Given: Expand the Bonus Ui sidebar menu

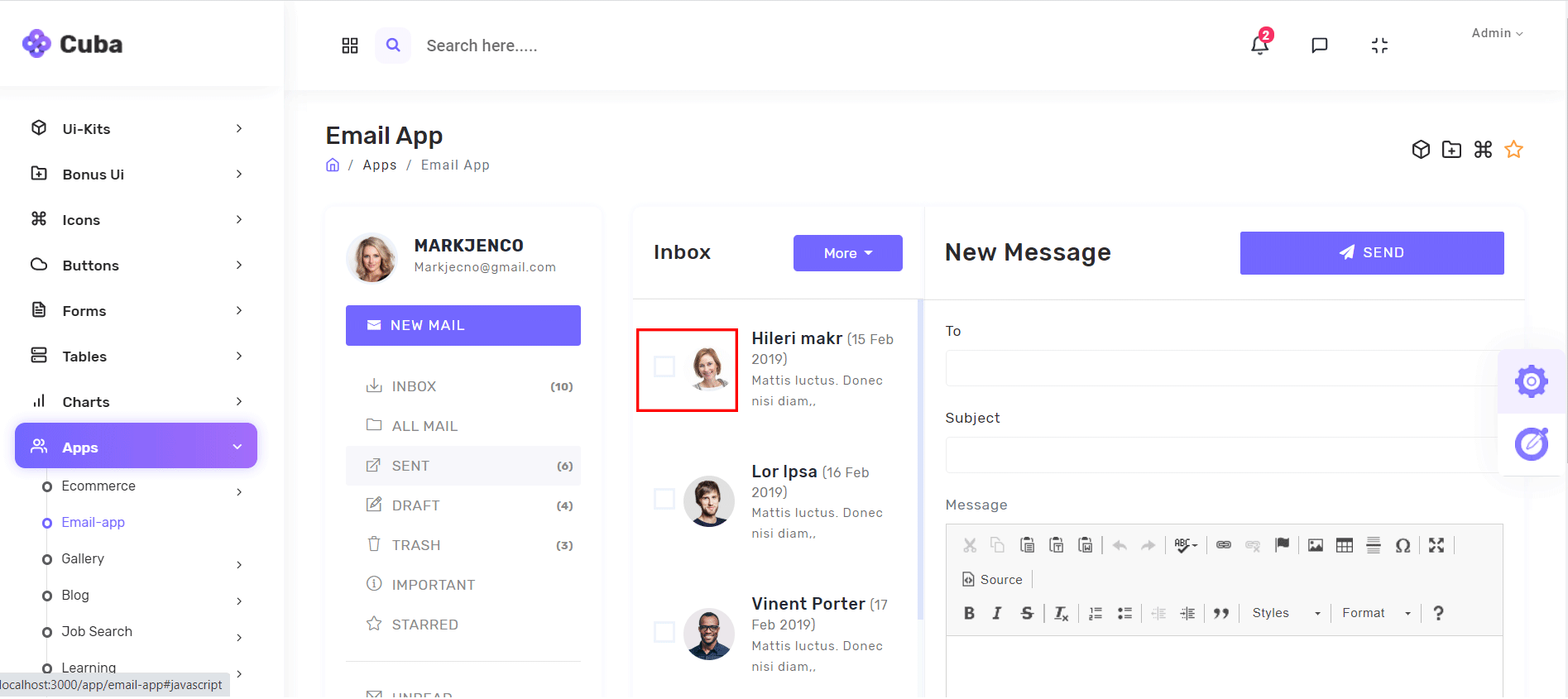Looking at the screenshot, I should coord(137,174).
